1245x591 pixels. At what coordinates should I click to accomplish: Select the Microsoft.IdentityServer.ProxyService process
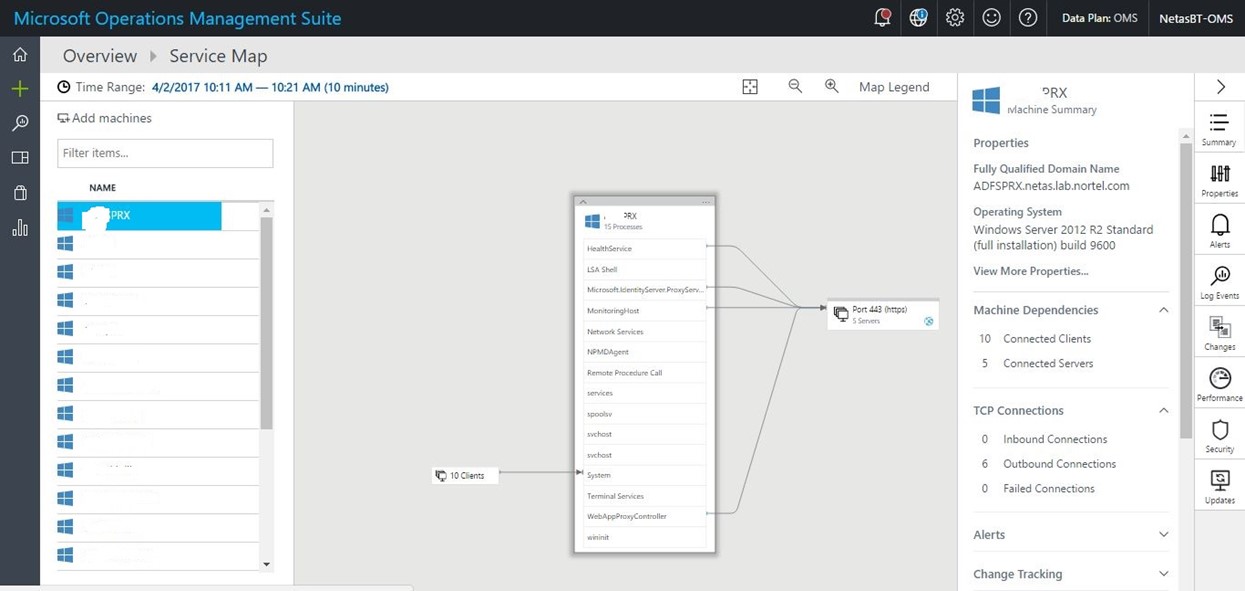coord(644,290)
